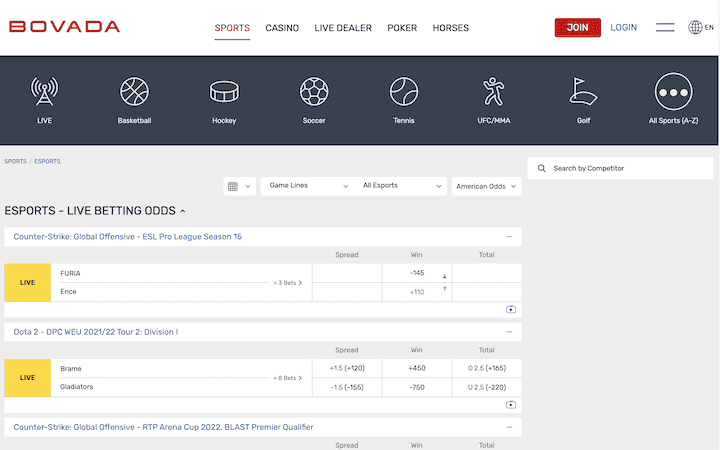Click LIVE badge of Brame match

[x=28, y=377]
